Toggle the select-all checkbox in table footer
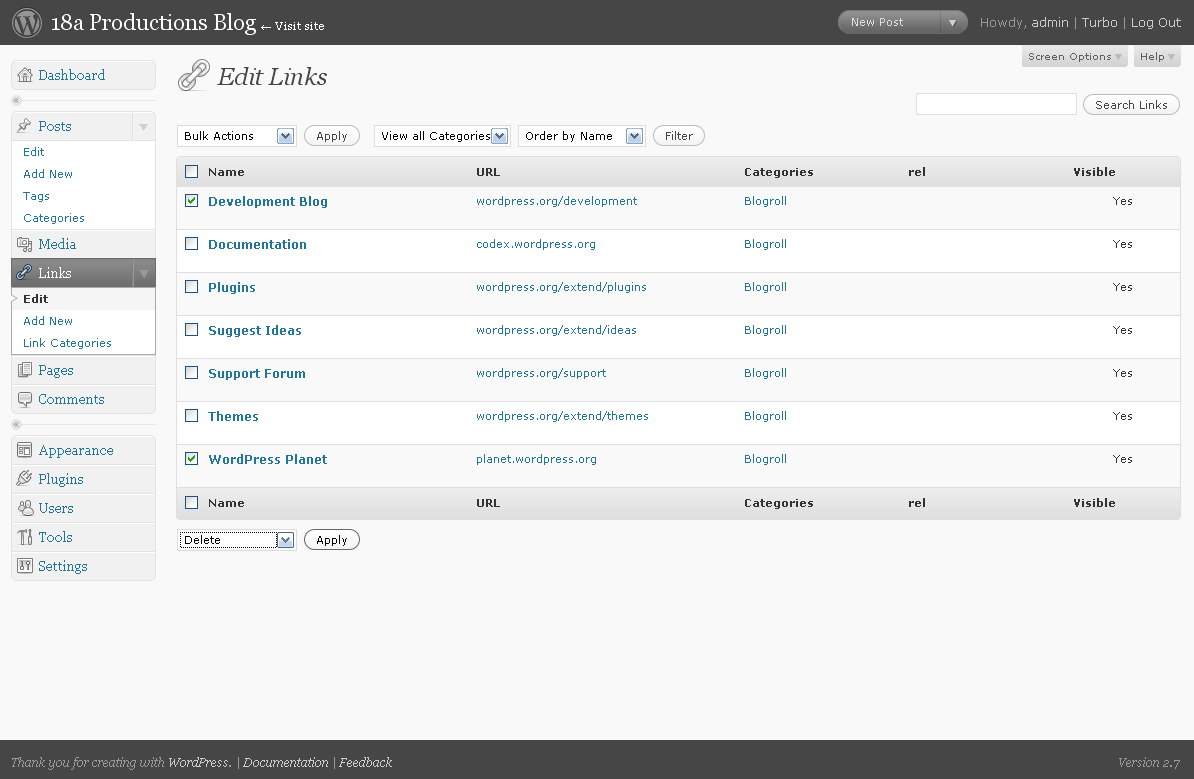 click(x=192, y=503)
